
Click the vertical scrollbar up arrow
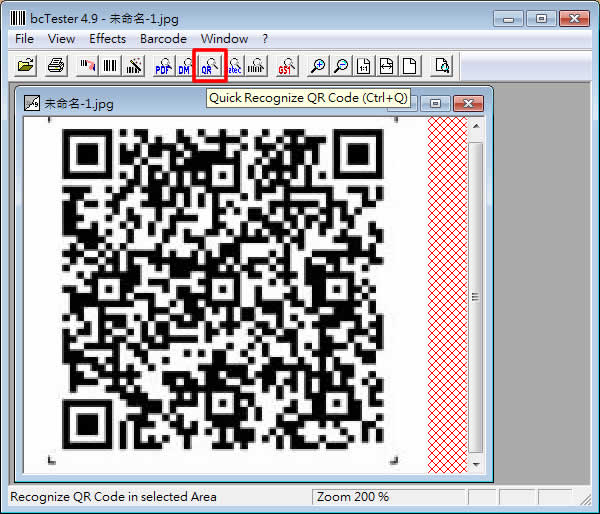476,126
